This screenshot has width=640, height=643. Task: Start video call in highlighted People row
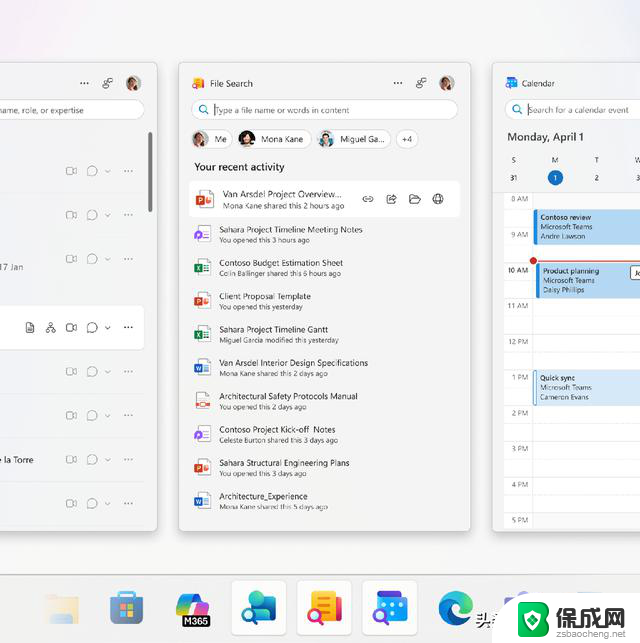click(x=71, y=328)
